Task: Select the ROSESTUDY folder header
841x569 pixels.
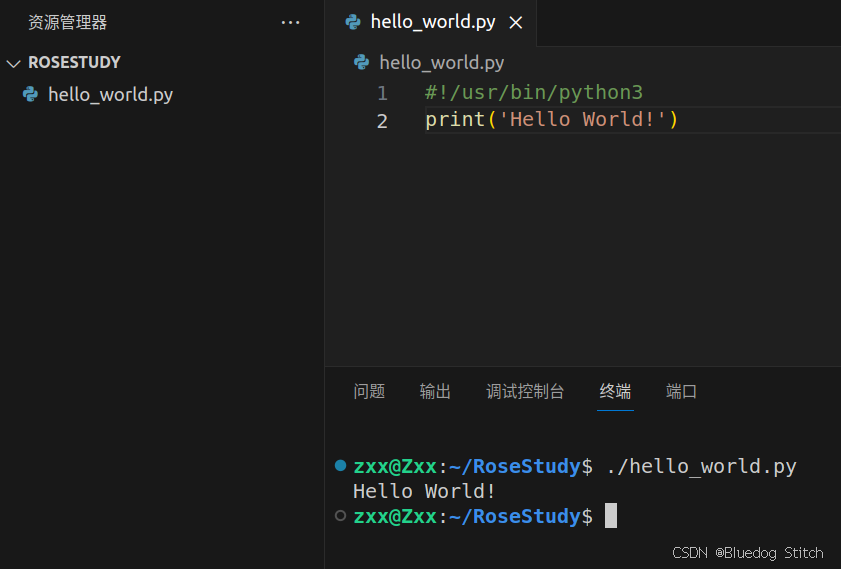Action: pyautogui.click(x=74, y=62)
